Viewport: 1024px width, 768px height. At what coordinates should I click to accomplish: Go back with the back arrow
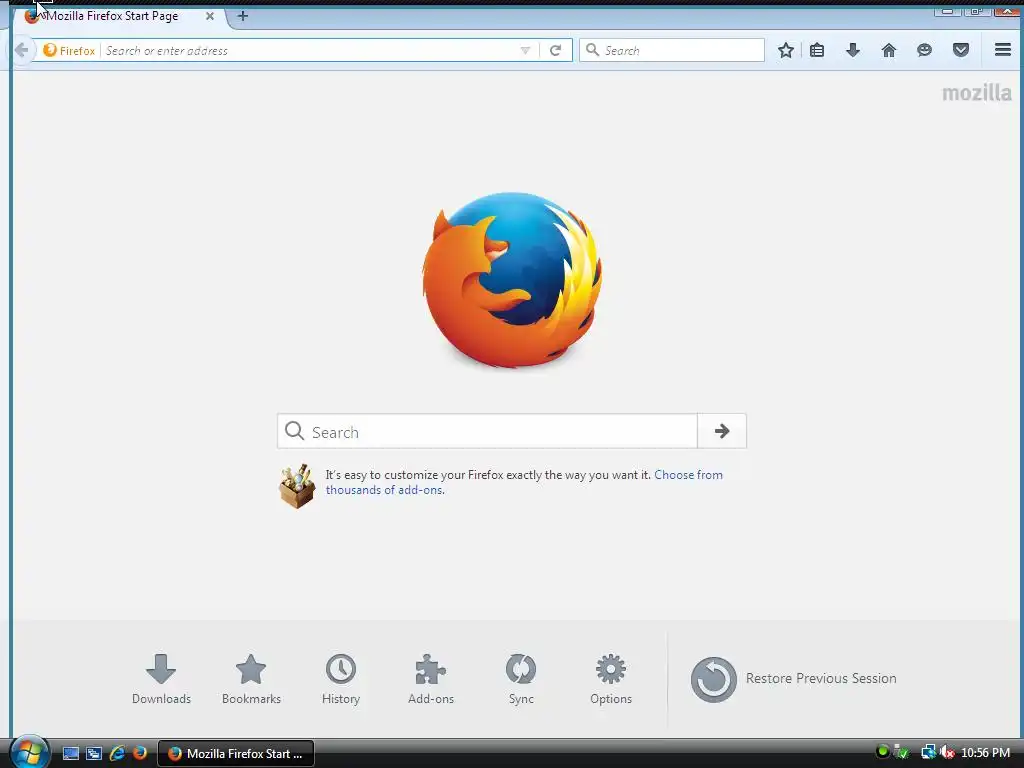[21, 50]
